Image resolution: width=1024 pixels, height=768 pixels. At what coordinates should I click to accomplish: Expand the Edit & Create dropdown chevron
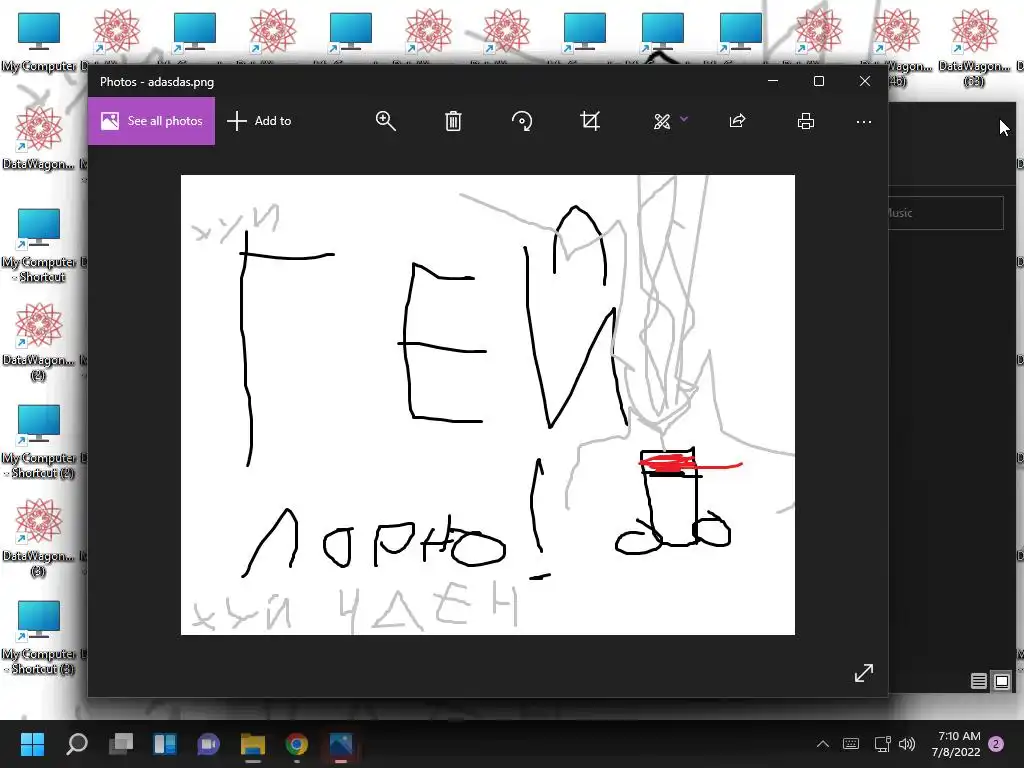click(x=684, y=119)
